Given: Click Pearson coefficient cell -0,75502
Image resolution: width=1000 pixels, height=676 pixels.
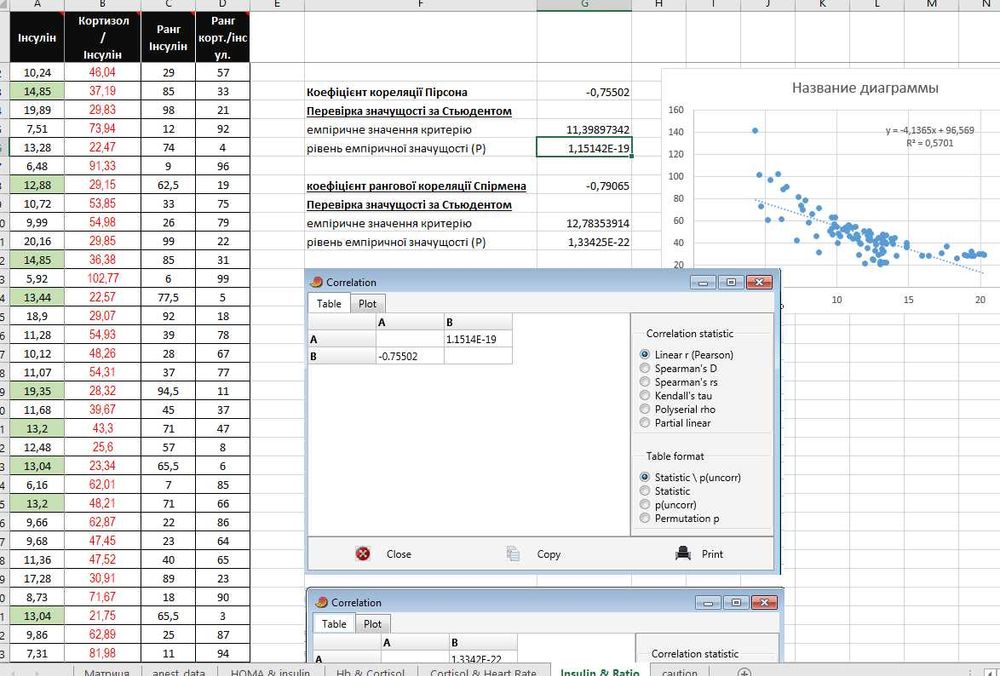Looking at the screenshot, I should 584,92.
